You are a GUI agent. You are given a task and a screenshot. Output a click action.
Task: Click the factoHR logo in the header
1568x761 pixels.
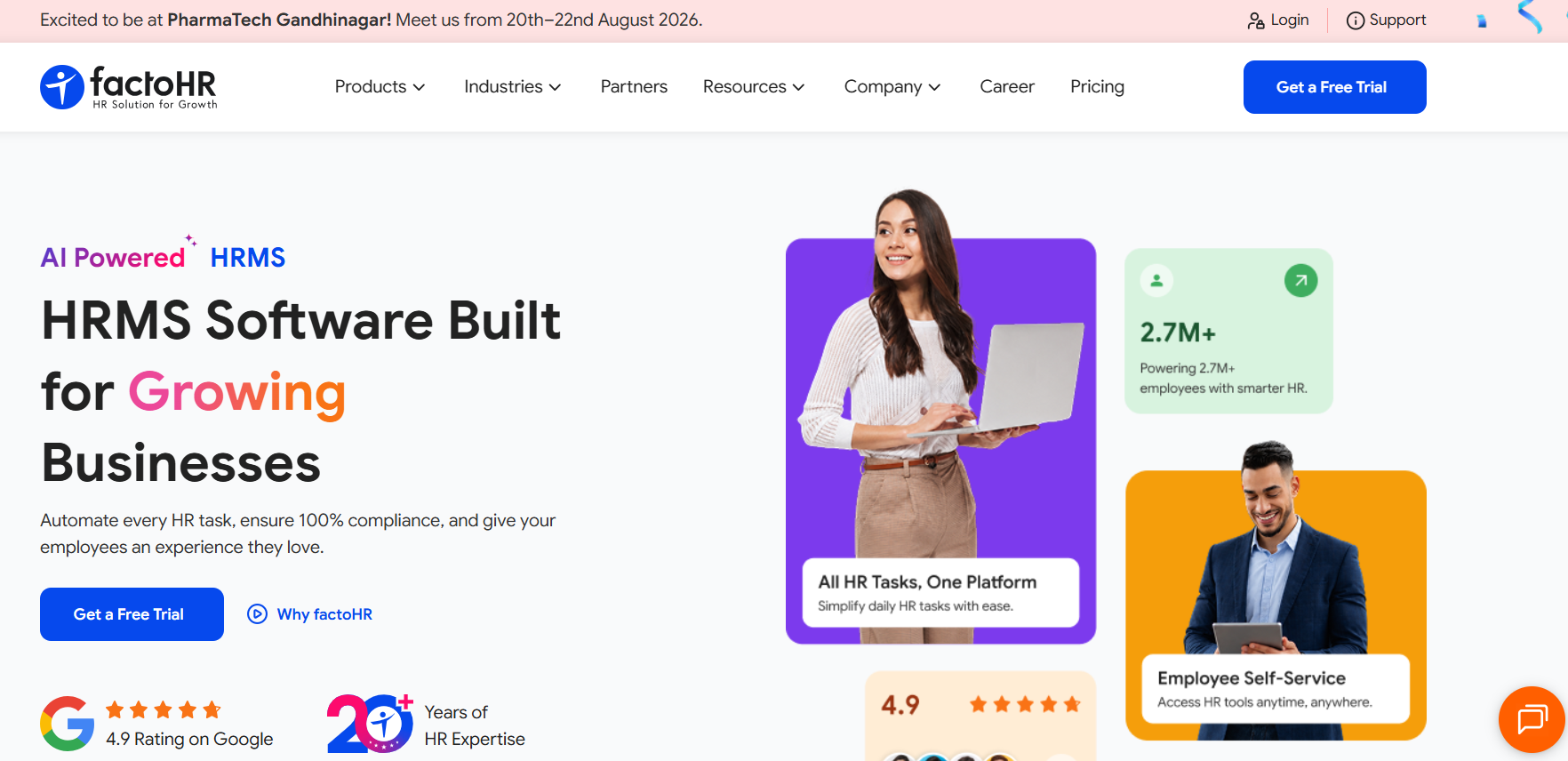[x=129, y=87]
